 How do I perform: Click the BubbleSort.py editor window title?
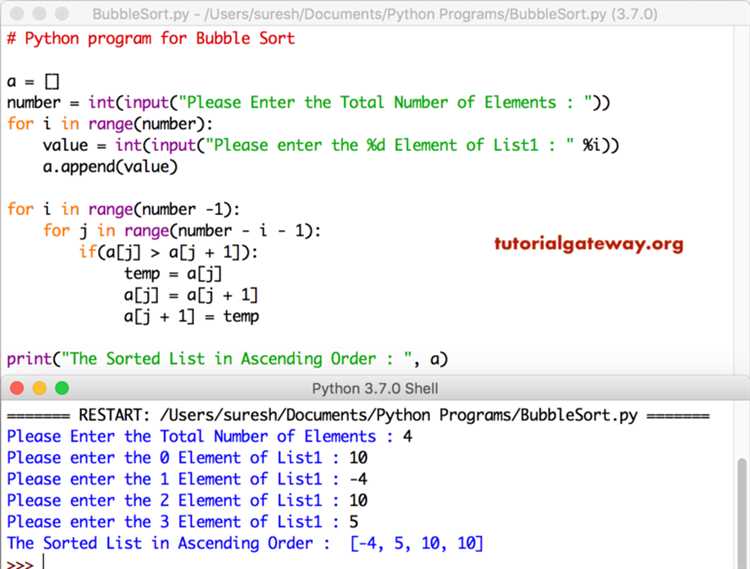click(375, 14)
